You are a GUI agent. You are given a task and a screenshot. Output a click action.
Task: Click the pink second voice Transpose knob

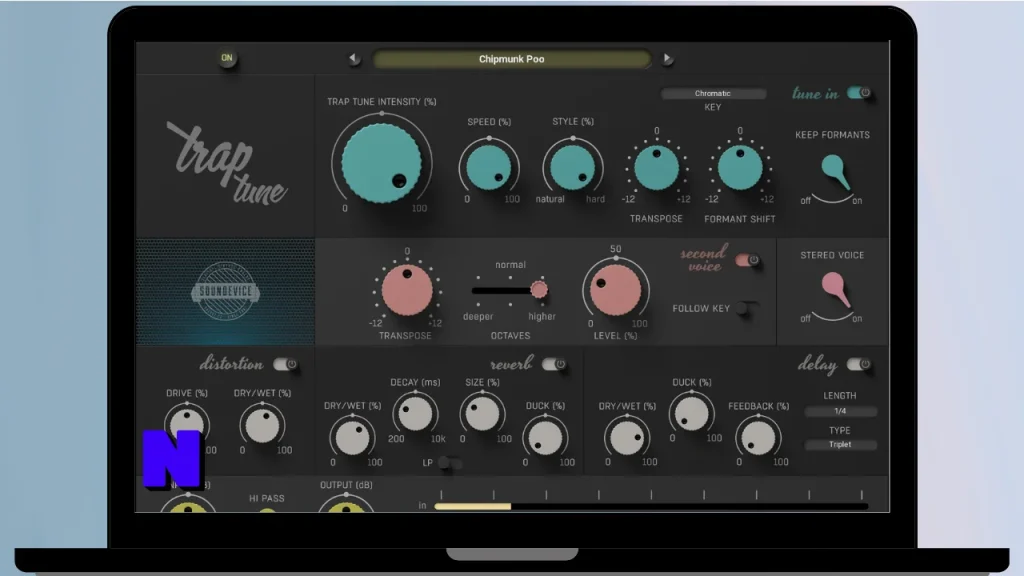[x=407, y=291]
